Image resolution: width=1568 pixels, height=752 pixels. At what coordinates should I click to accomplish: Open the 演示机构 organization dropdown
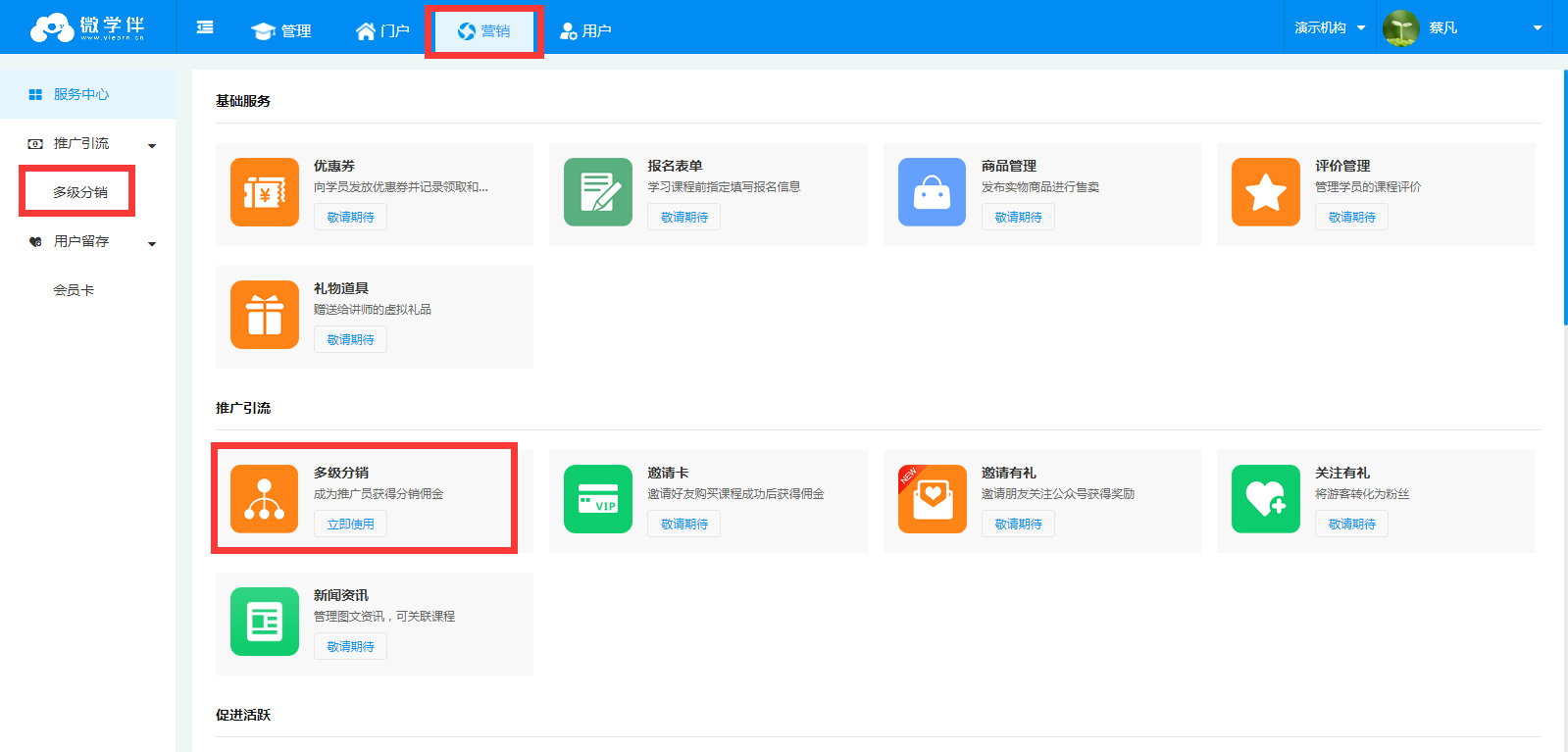pyautogui.click(x=1329, y=27)
